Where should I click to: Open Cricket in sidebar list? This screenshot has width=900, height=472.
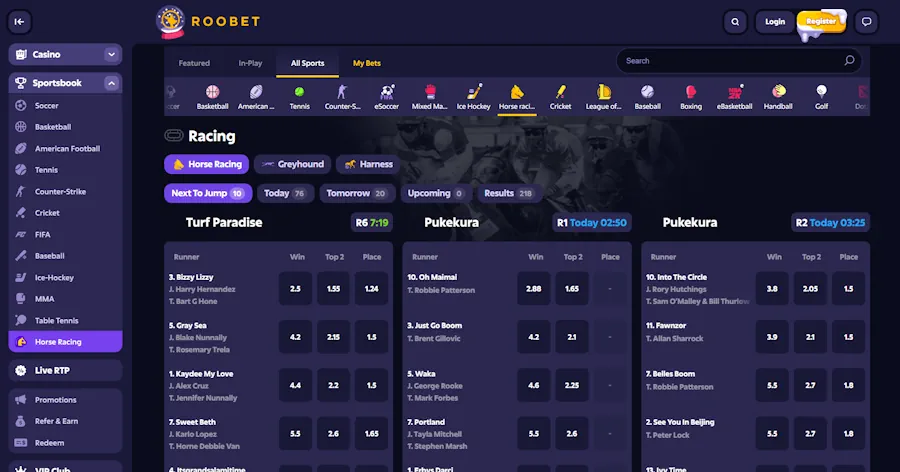coord(65,213)
